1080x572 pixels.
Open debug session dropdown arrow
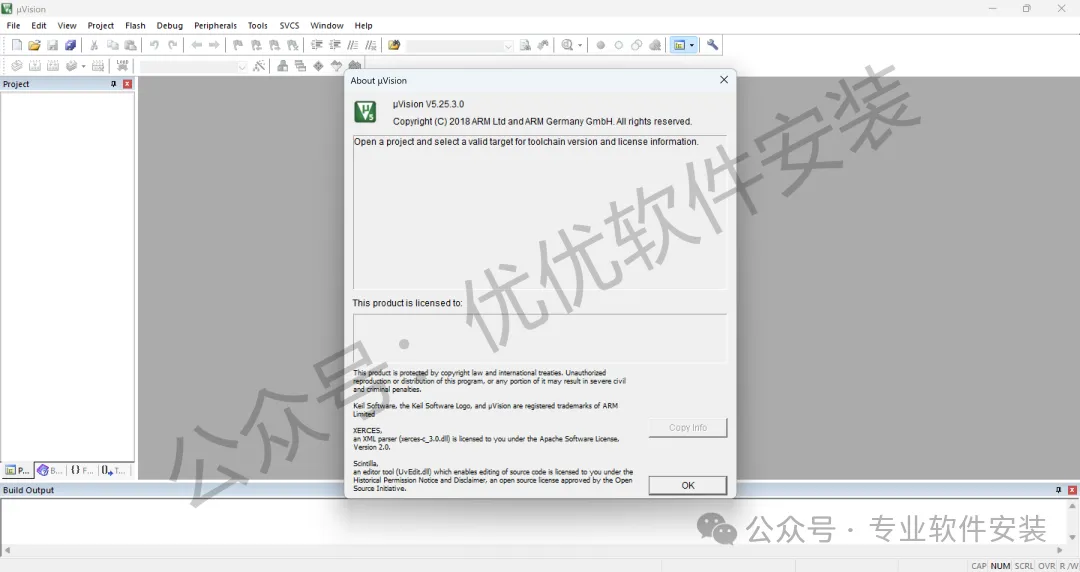click(x=580, y=45)
